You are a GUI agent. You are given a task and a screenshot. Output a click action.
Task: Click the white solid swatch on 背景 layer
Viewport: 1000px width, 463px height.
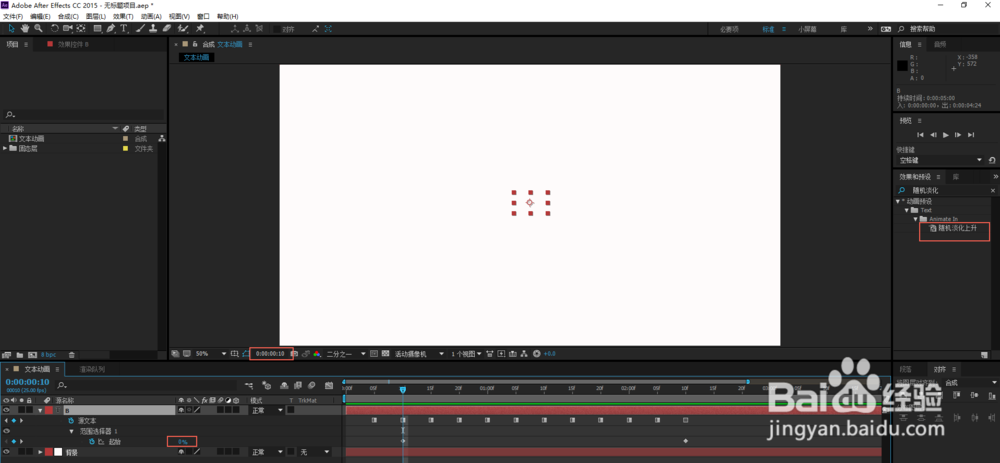(57, 452)
